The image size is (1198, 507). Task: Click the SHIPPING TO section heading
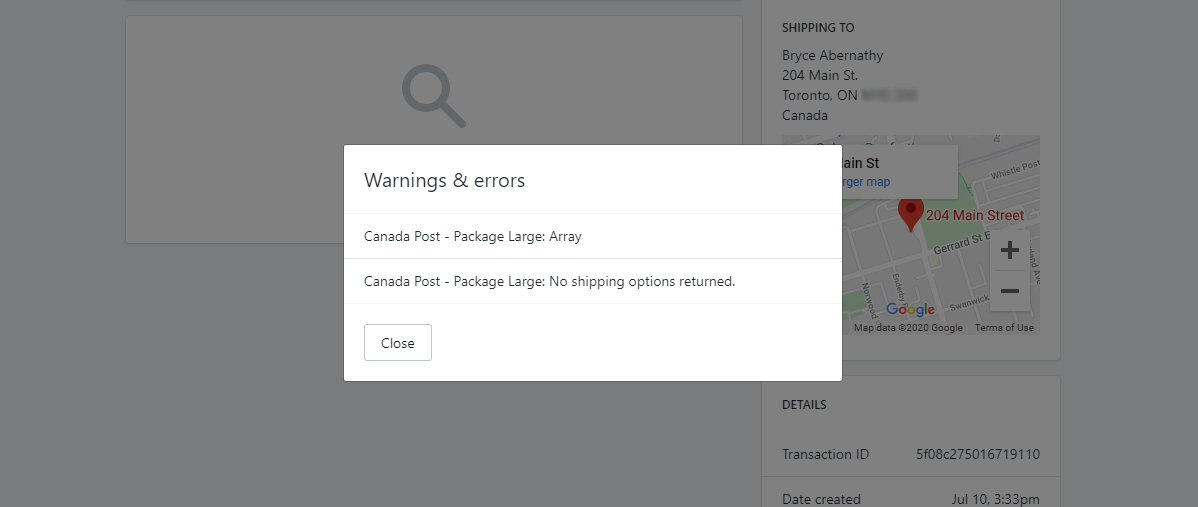[x=818, y=27]
